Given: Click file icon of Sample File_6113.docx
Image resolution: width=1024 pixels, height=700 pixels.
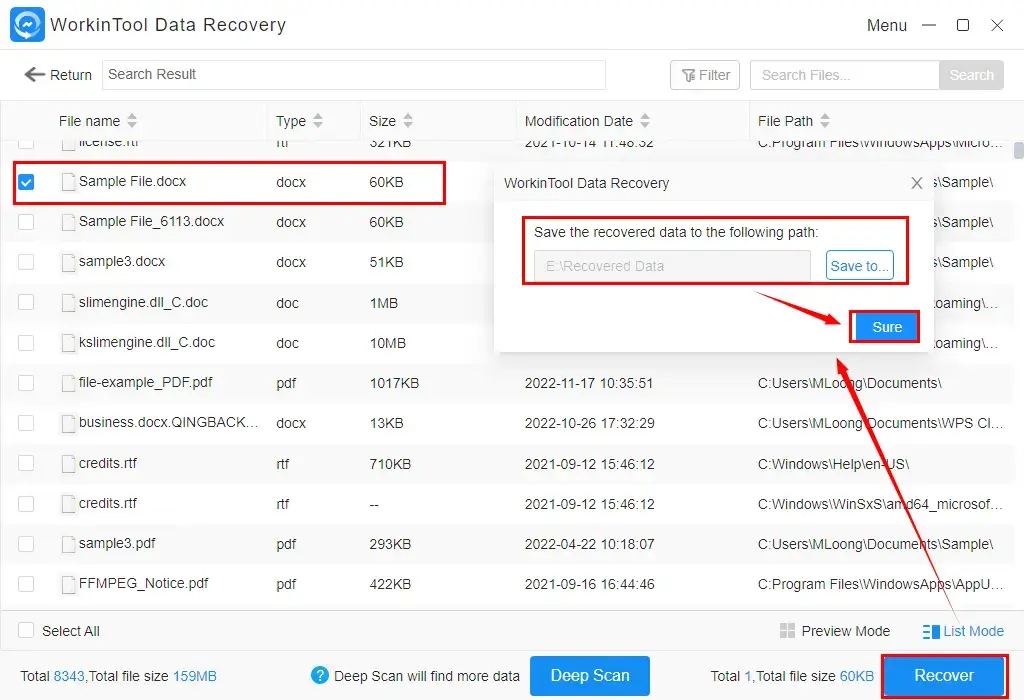Looking at the screenshot, I should 68,222.
